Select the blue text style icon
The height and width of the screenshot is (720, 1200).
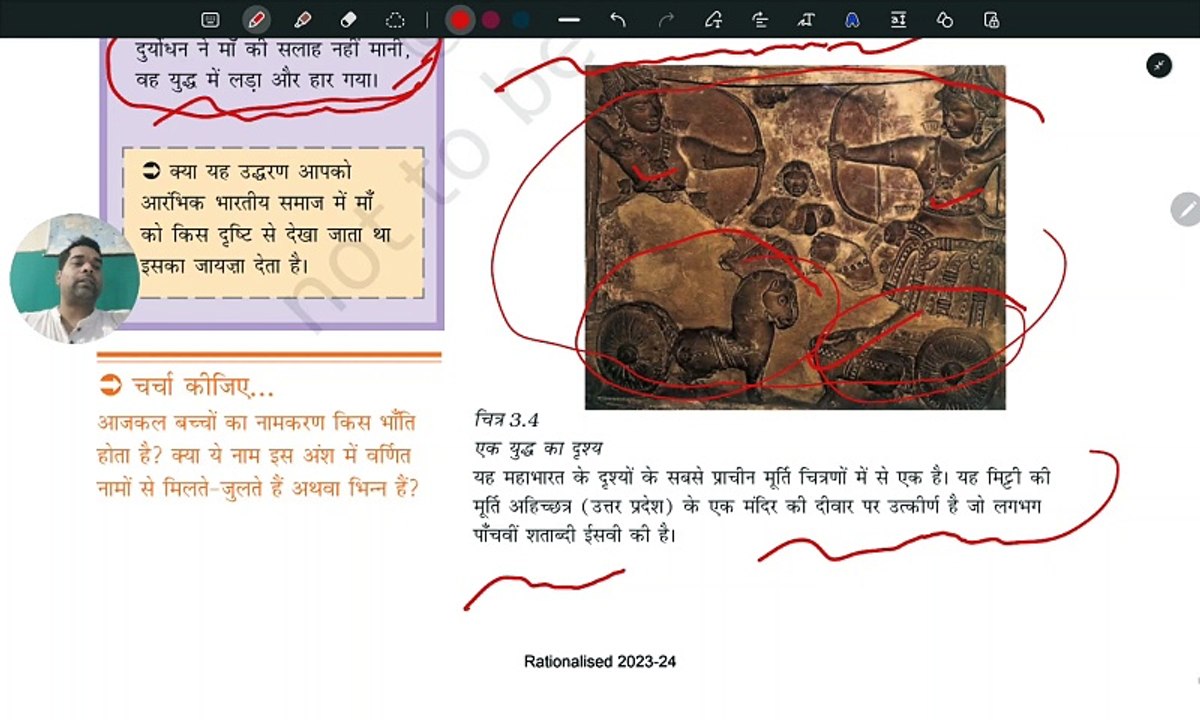tap(852, 19)
